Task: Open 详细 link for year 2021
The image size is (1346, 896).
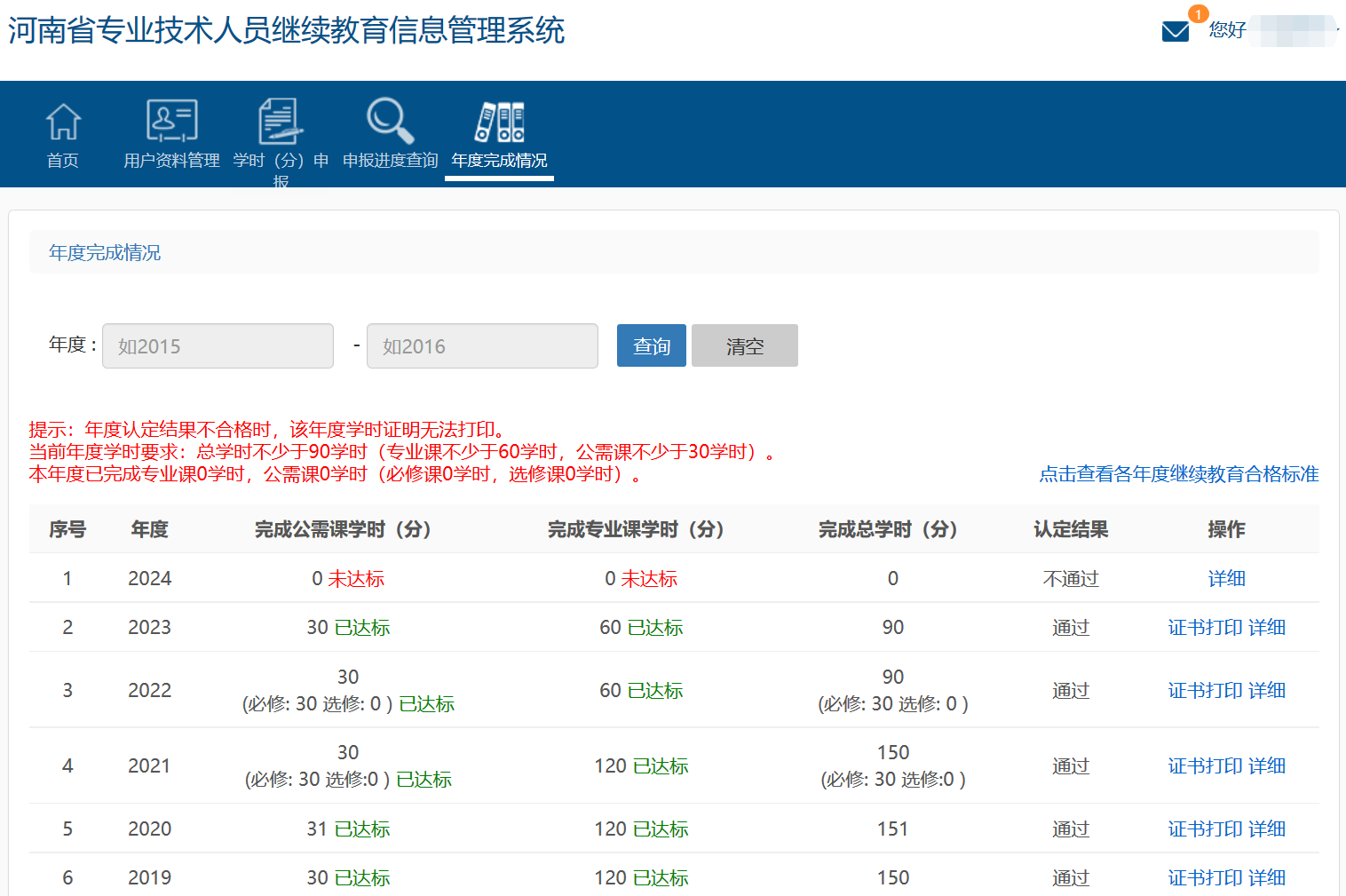Action: (x=1267, y=766)
